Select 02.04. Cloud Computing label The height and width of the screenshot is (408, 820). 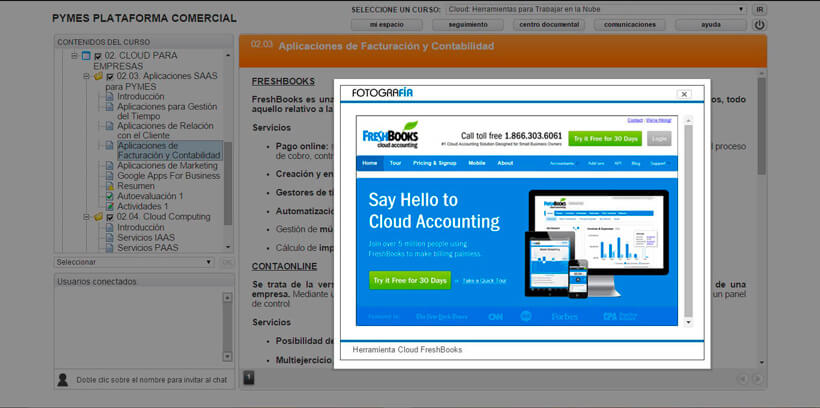coord(163,217)
